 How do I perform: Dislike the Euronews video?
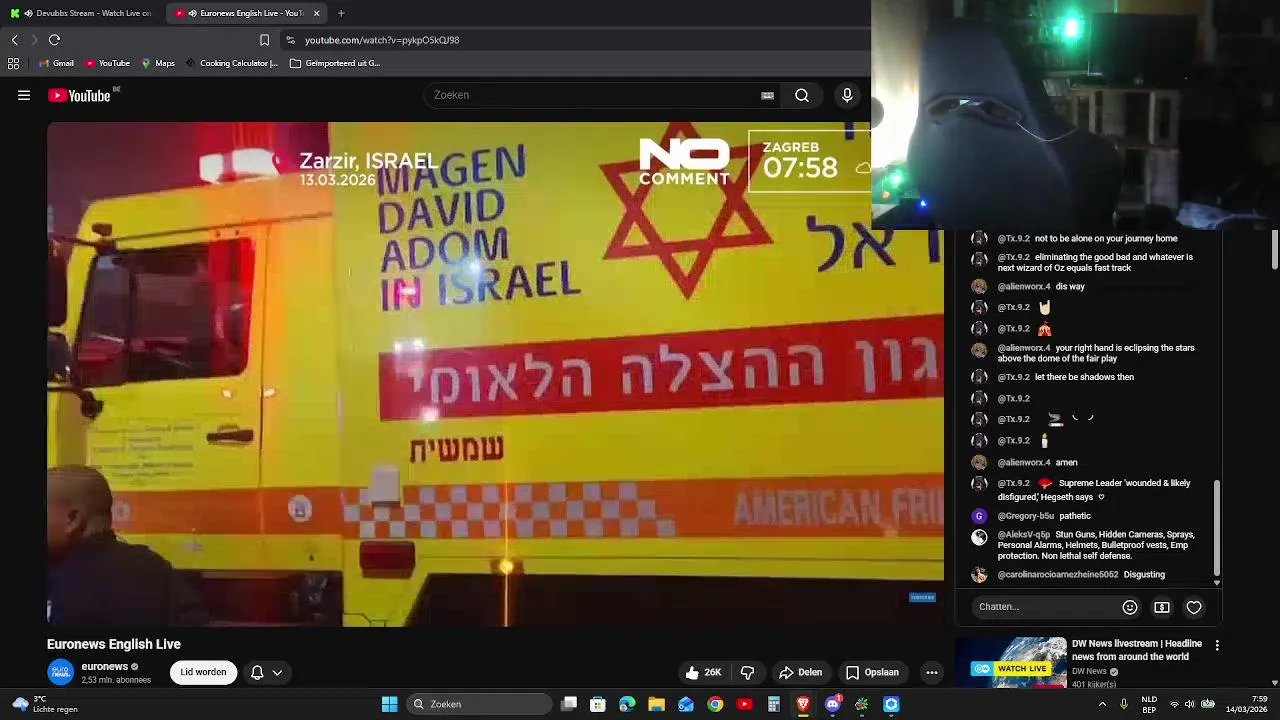tap(747, 672)
